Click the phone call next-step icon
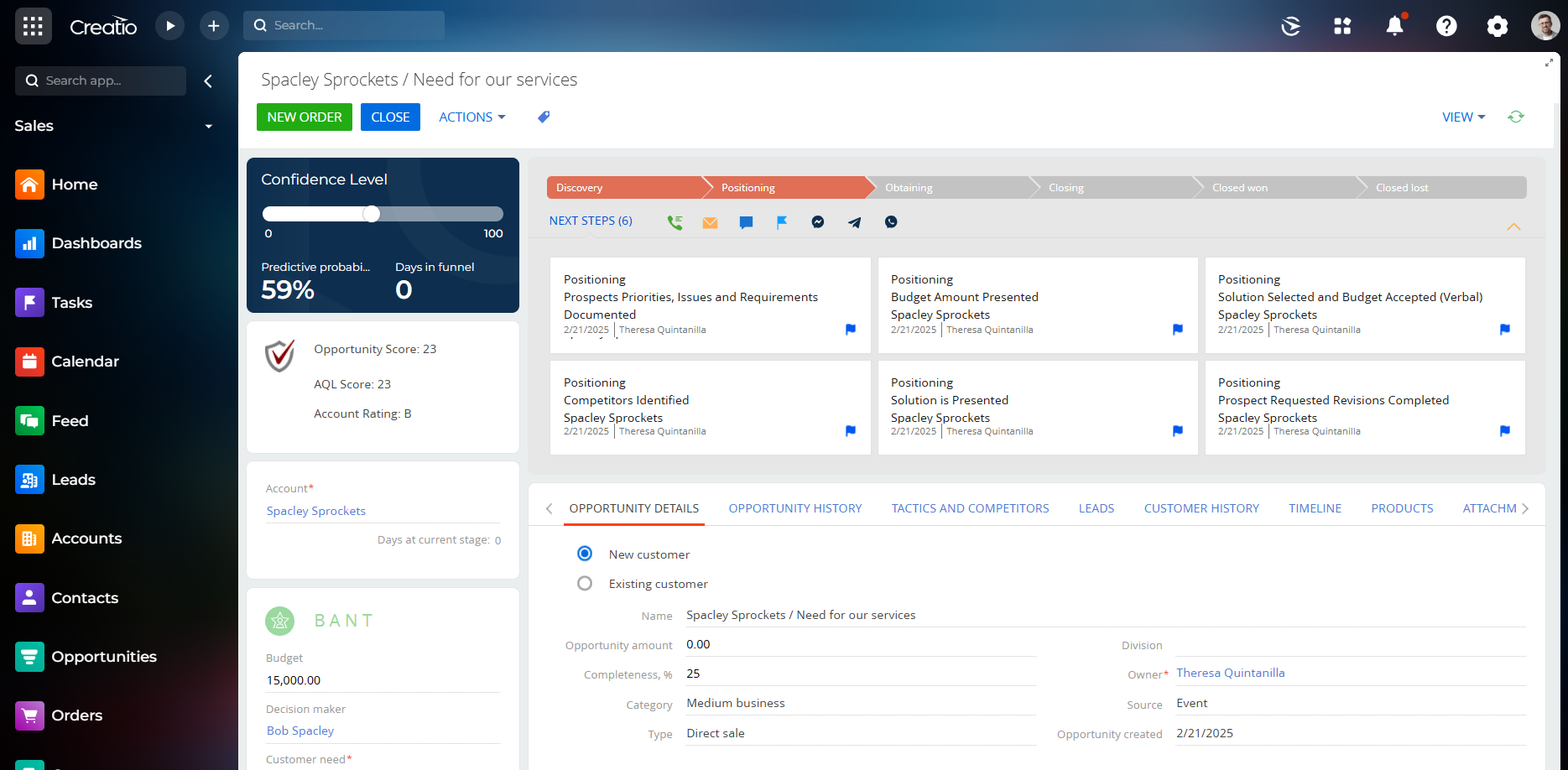Image resolution: width=1568 pixels, height=770 pixels. pyautogui.click(x=675, y=222)
